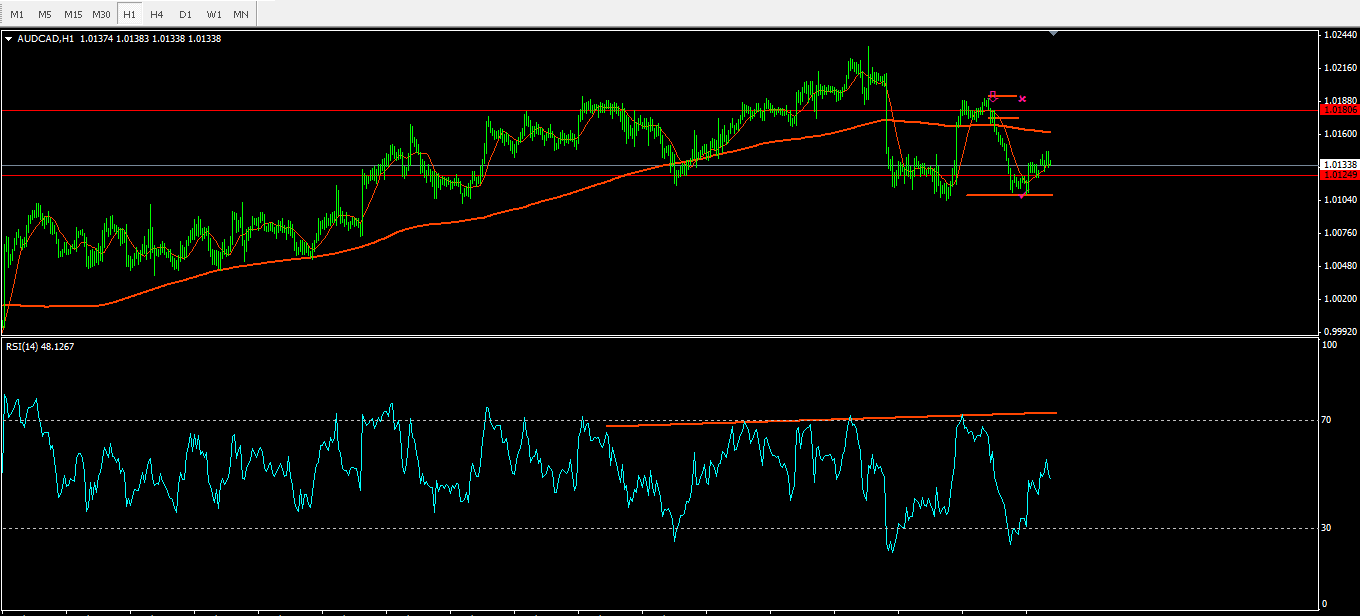Open the D1 daily timeframe

click(x=185, y=14)
